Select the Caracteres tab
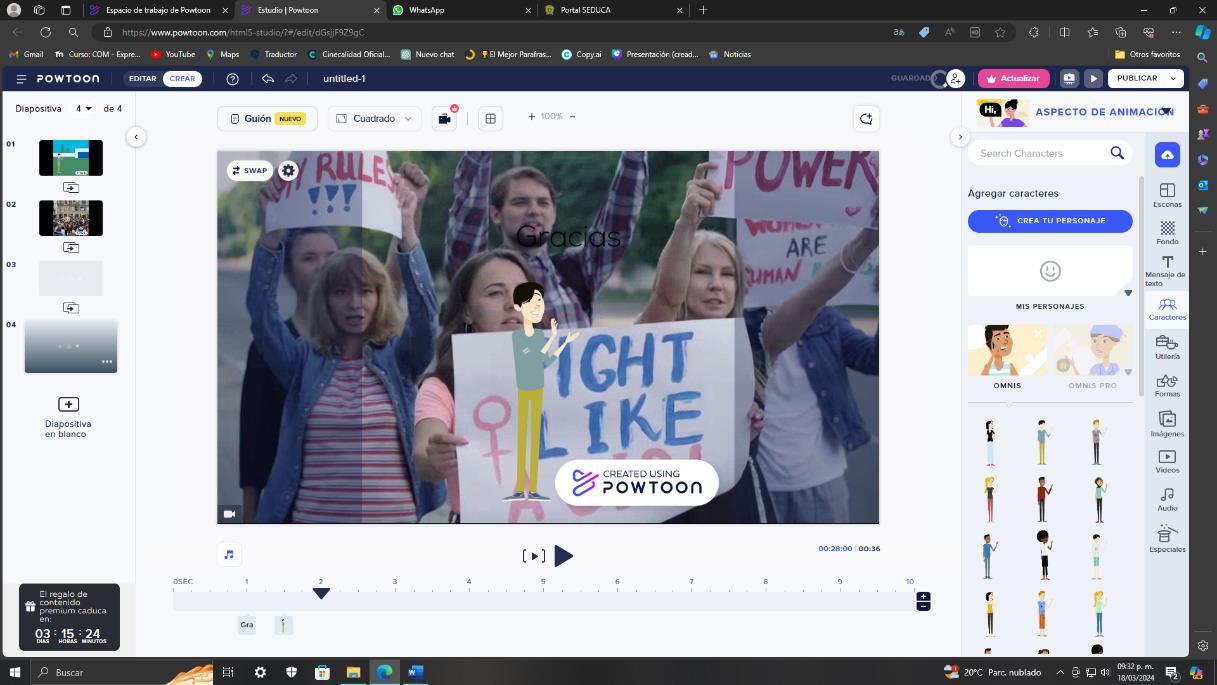Screen dimensions: 1217x685 click(1167, 309)
